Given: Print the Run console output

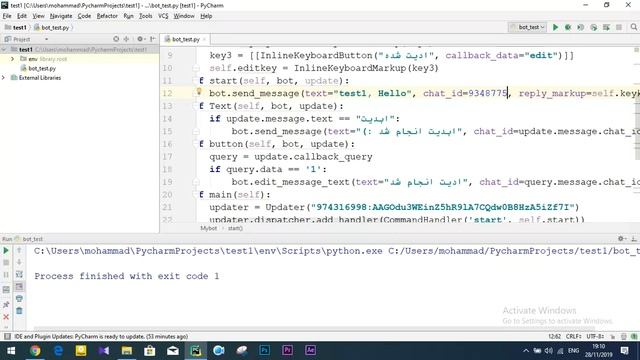Looking at the screenshot, I should click(19, 299).
